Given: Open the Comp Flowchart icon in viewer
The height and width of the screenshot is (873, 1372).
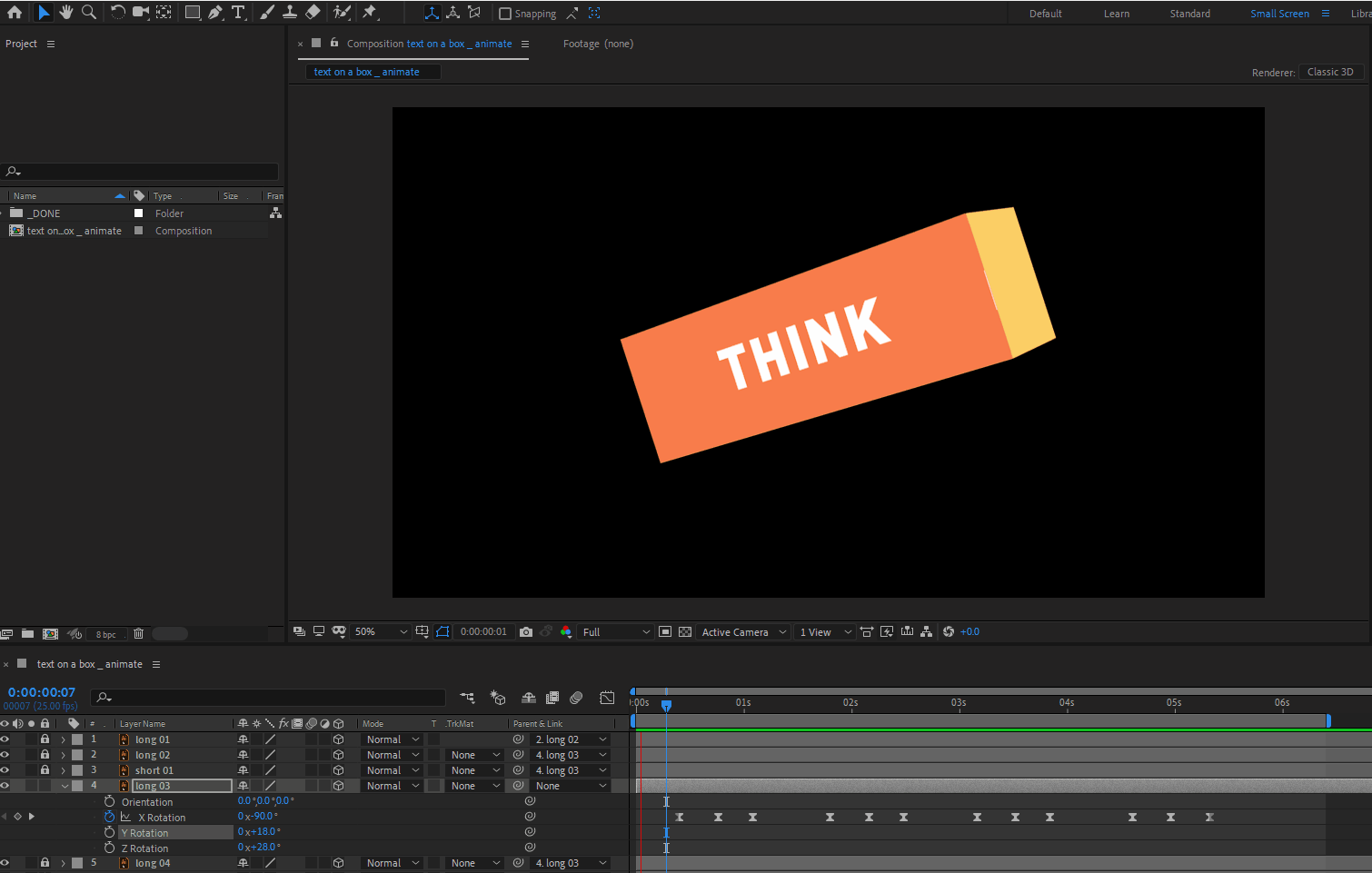Looking at the screenshot, I should tap(927, 631).
